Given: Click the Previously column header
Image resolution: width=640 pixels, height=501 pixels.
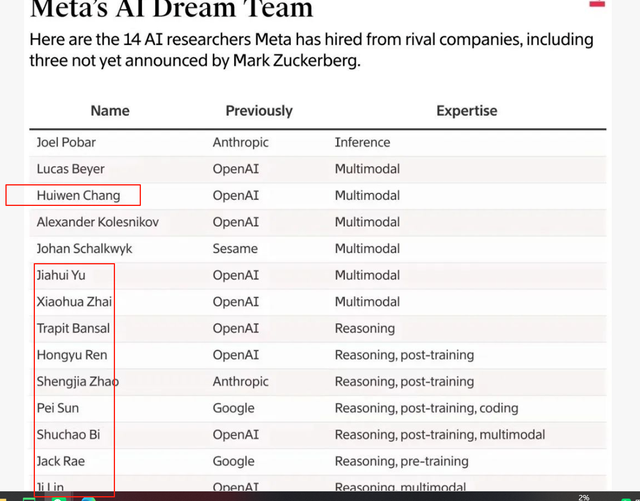Looking at the screenshot, I should pyautogui.click(x=259, y=111).
